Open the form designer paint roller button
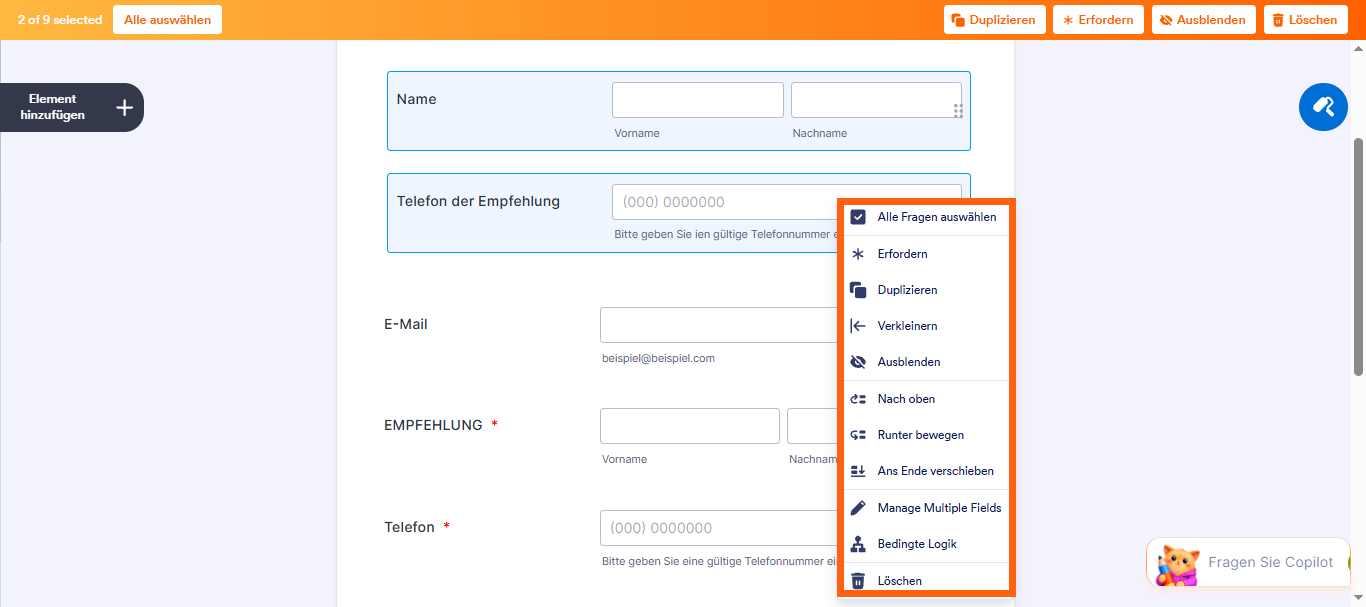This screenshot has height=607, width=1366. 1323,106
